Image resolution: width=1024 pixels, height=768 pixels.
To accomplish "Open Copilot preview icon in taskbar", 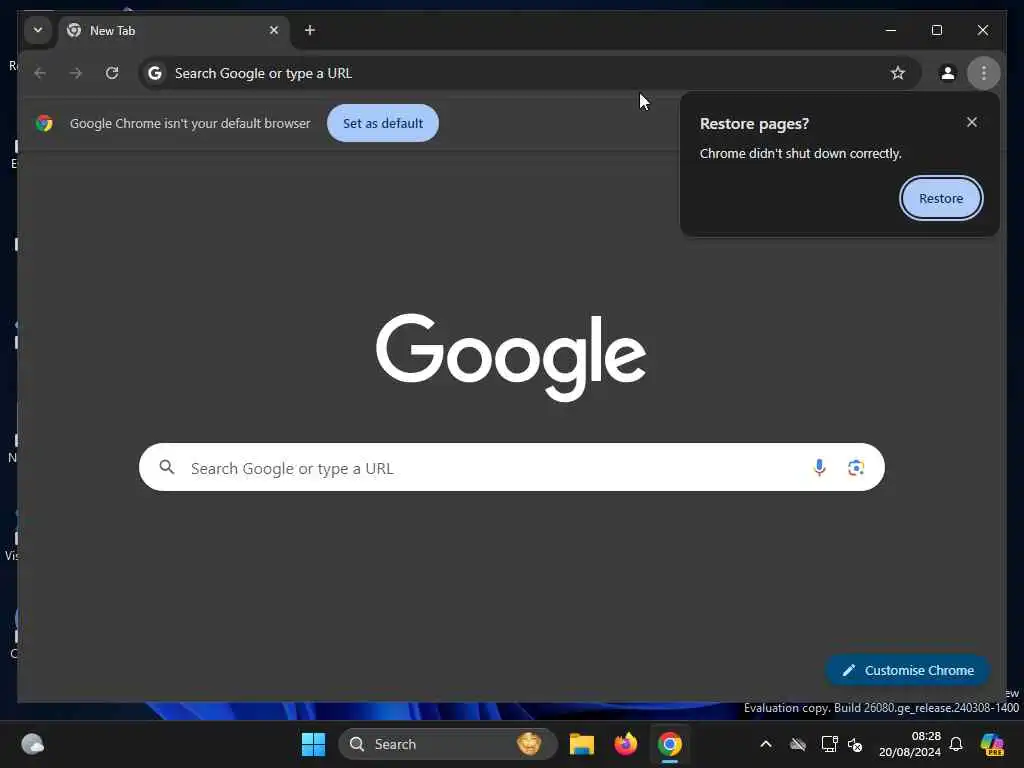I will pos(992,744).
